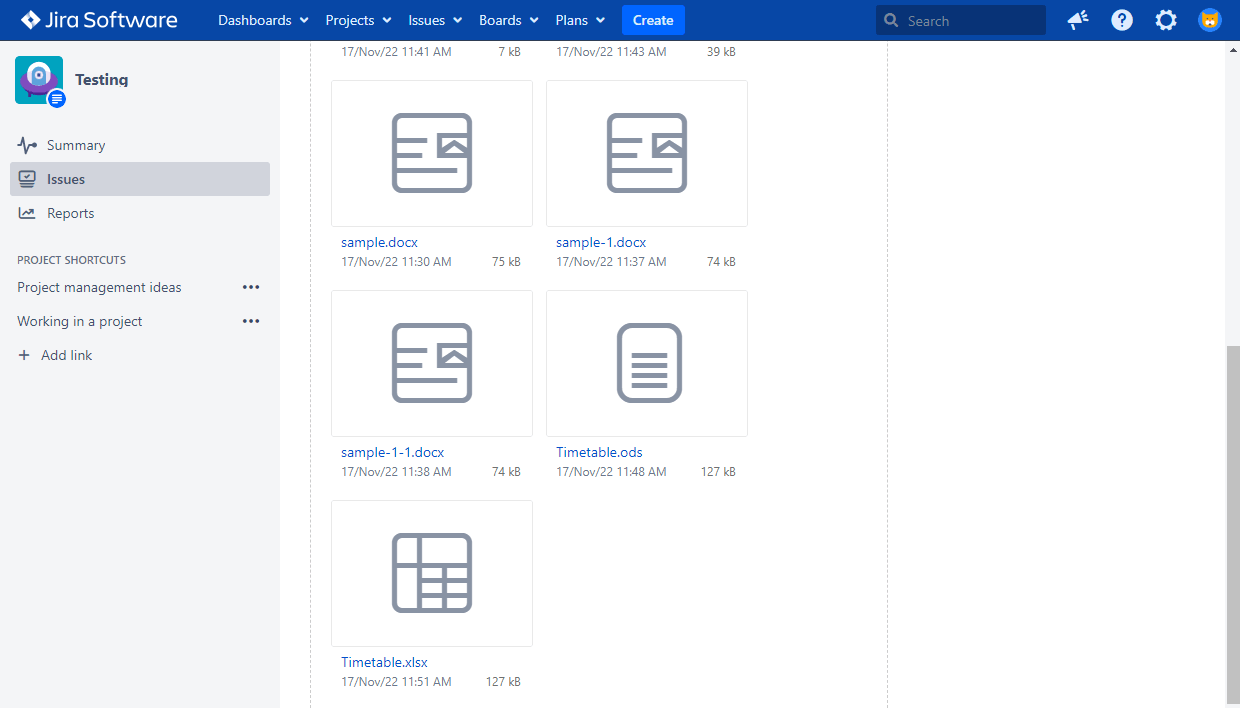
Task: Open options for Project management ideas shortcut
Action: pos(251,287)
